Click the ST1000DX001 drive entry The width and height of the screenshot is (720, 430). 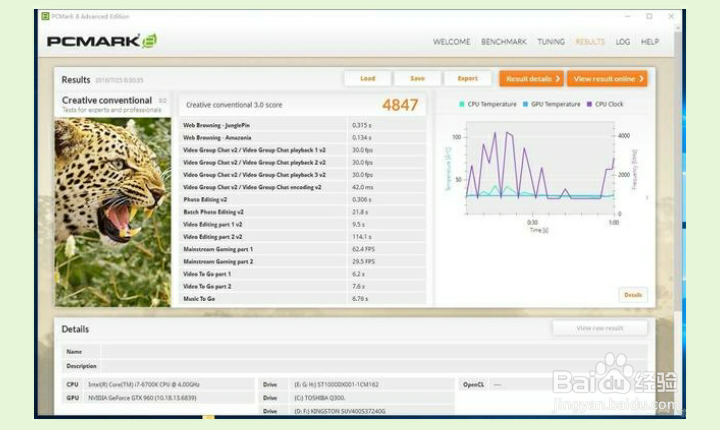pyautogui.click(x=336, y=385)
